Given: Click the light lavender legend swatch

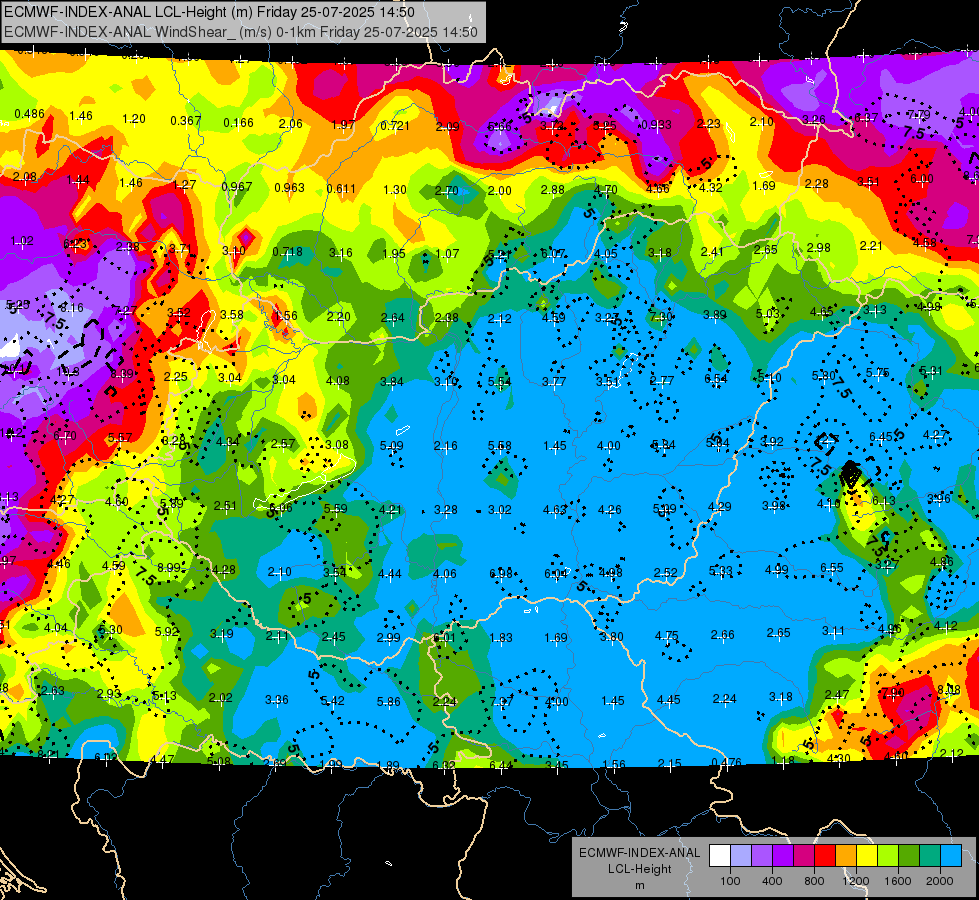Looking at the screenshot, I should [x=740, y=856].
